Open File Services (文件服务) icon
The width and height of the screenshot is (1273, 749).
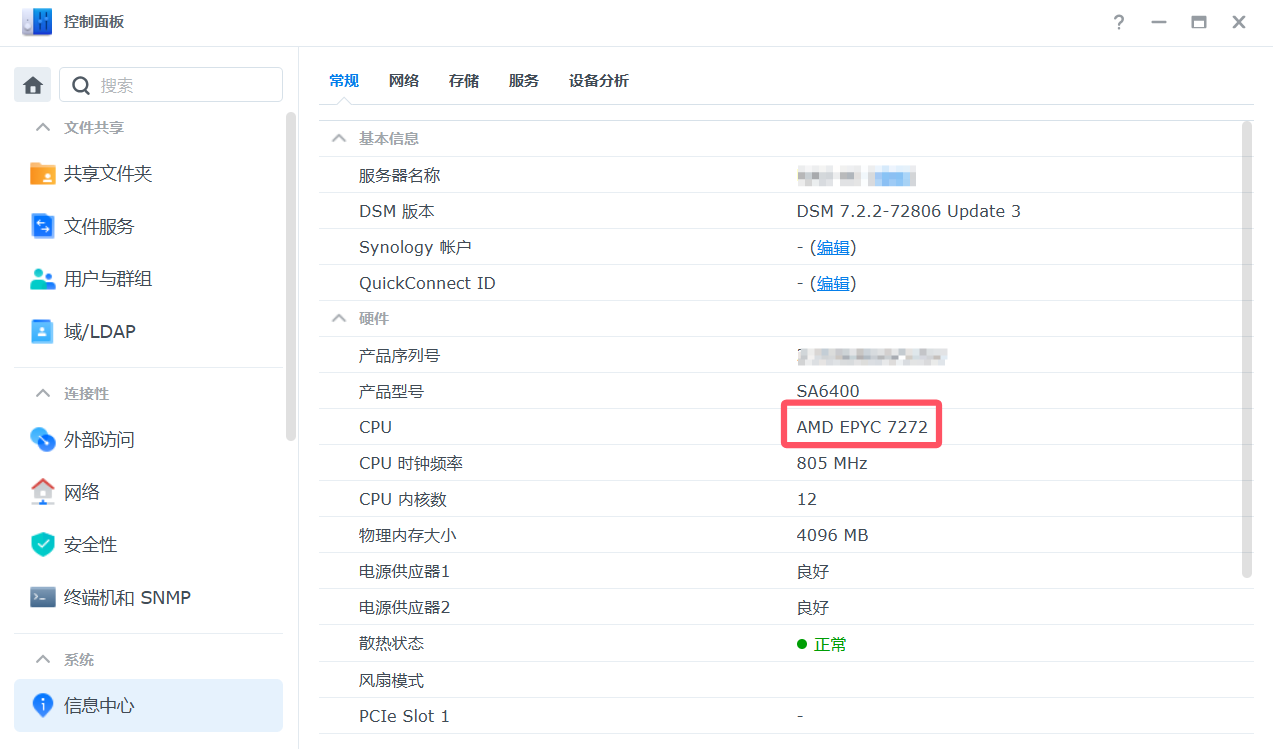[x=43, y=227]
